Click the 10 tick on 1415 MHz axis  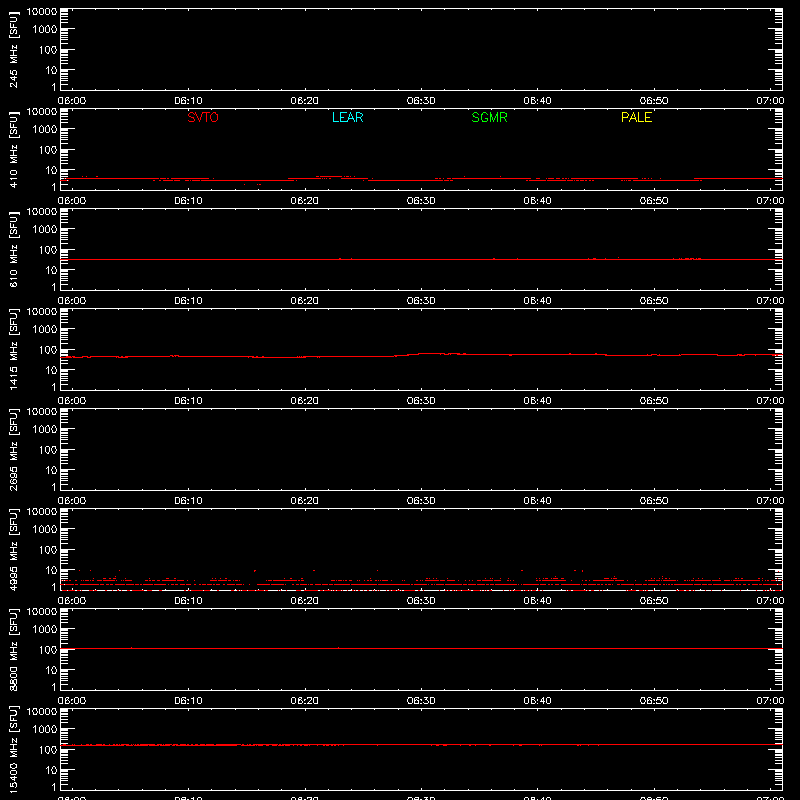(51, 370)
